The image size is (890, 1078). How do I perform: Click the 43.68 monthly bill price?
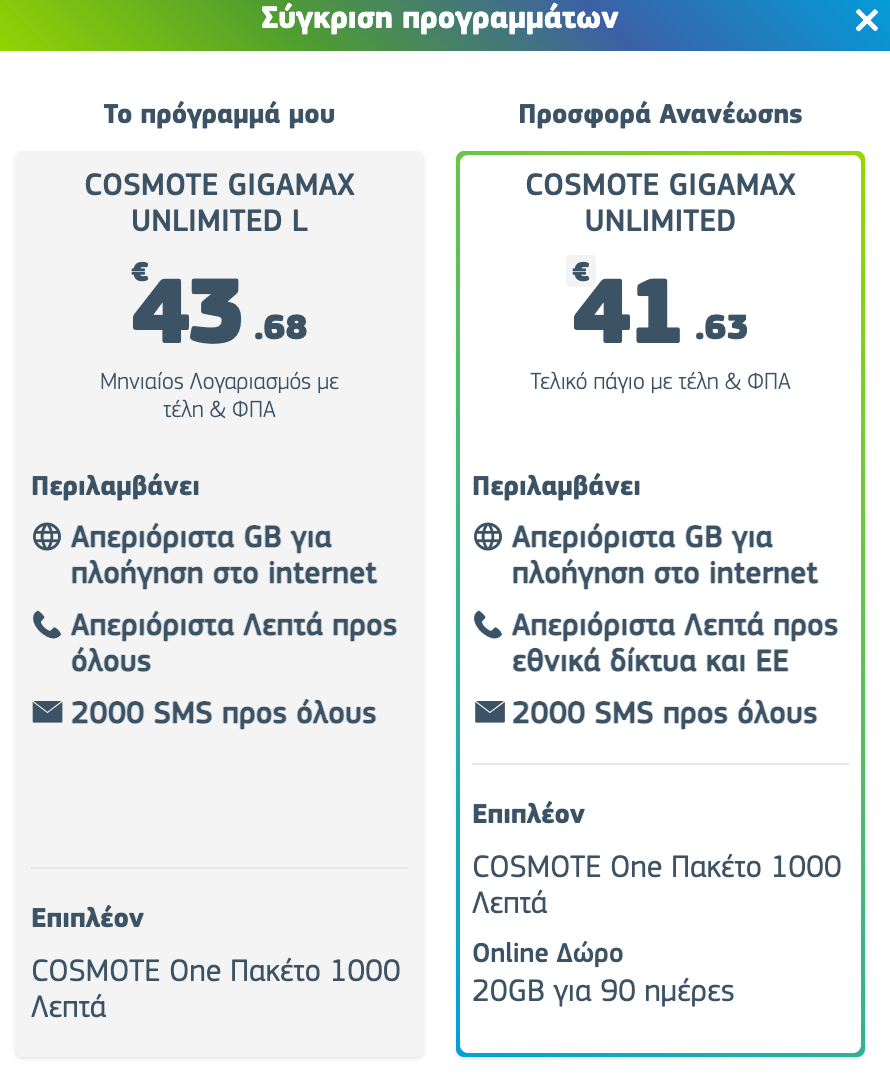click(x=220, y=311)
